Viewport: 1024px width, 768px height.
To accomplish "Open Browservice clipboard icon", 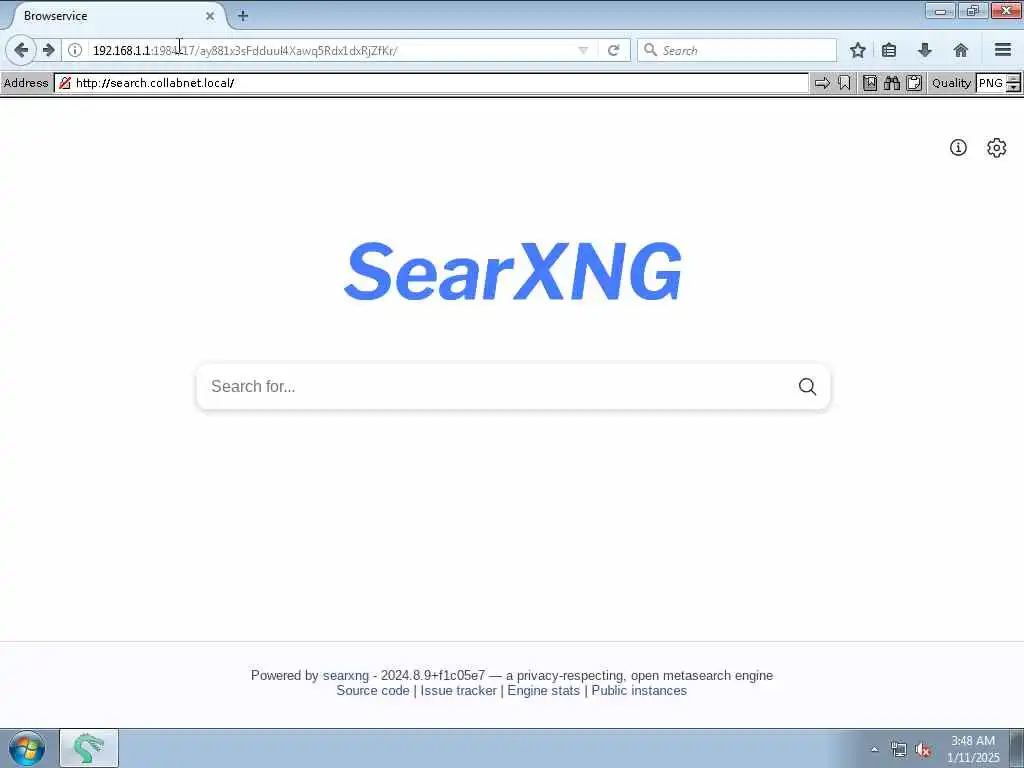I will (914, 83).
